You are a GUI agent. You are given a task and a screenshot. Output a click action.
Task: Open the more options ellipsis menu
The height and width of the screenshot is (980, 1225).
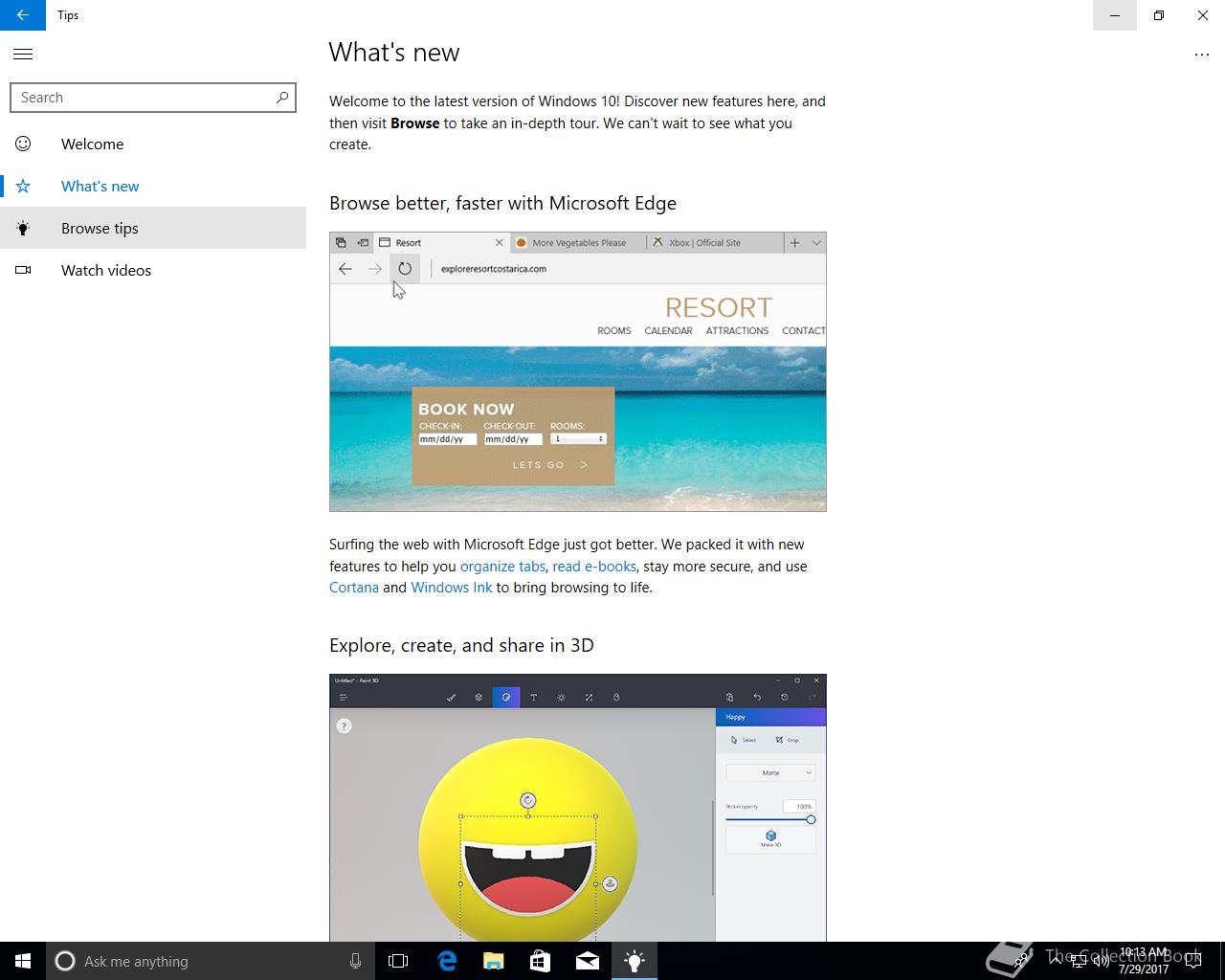point(1202,55)
